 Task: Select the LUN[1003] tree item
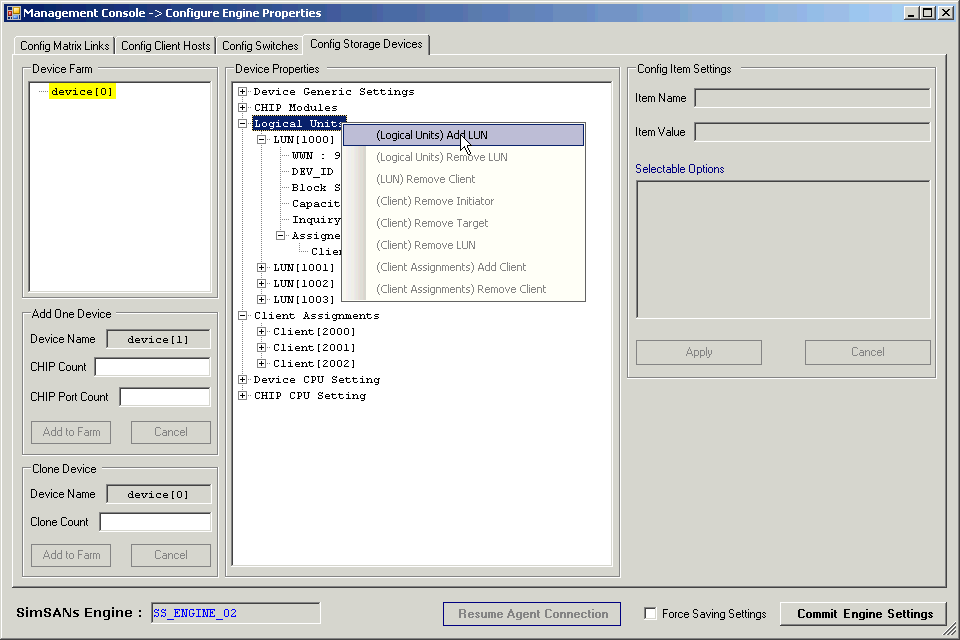click(304, 299)
